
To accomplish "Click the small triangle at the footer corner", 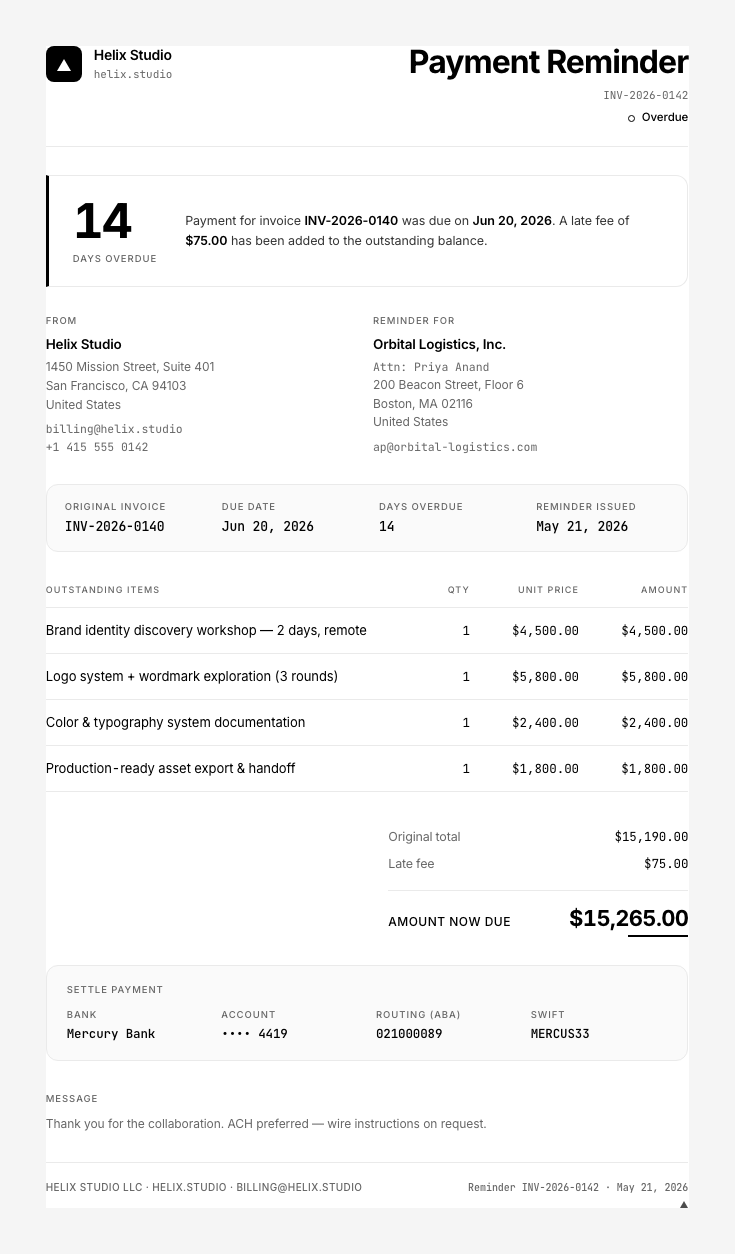I will point(684,1205).
